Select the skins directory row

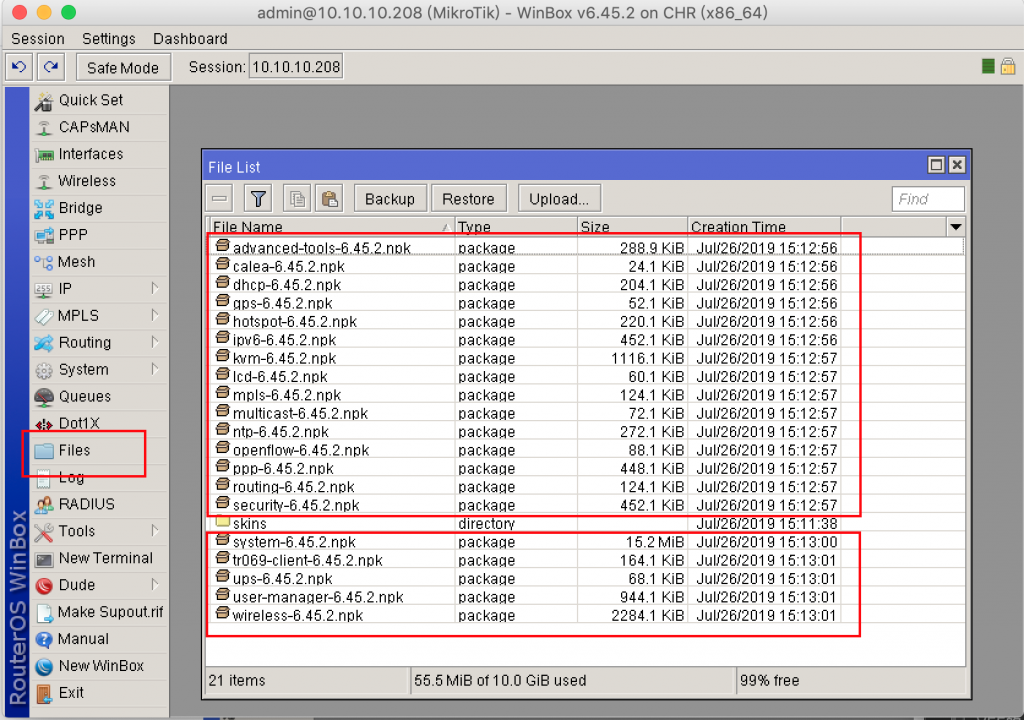pyautogui.click(x=585, y=523)
